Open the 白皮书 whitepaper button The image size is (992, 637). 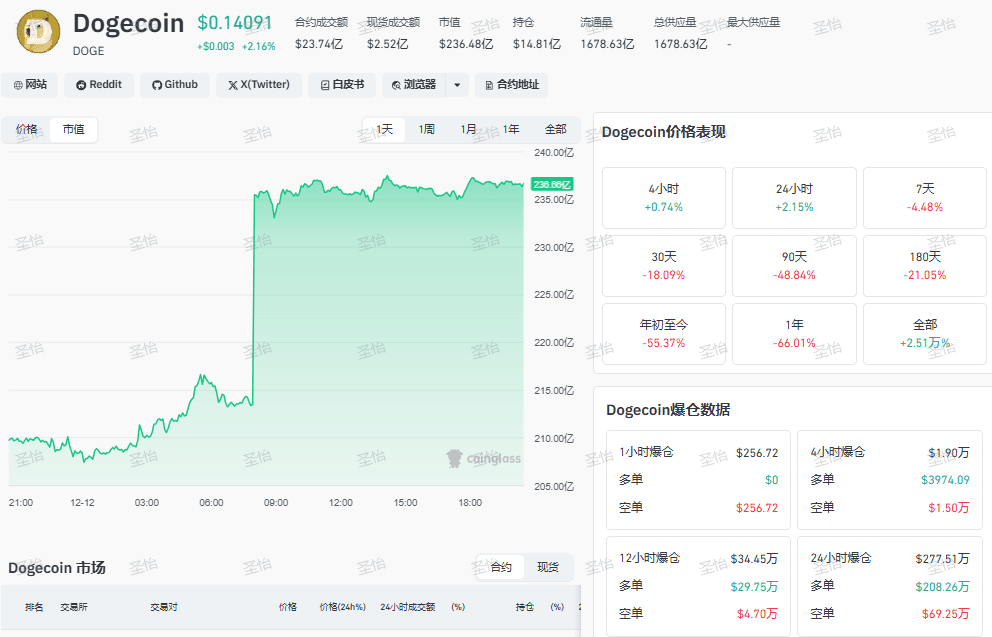point(342,85)
